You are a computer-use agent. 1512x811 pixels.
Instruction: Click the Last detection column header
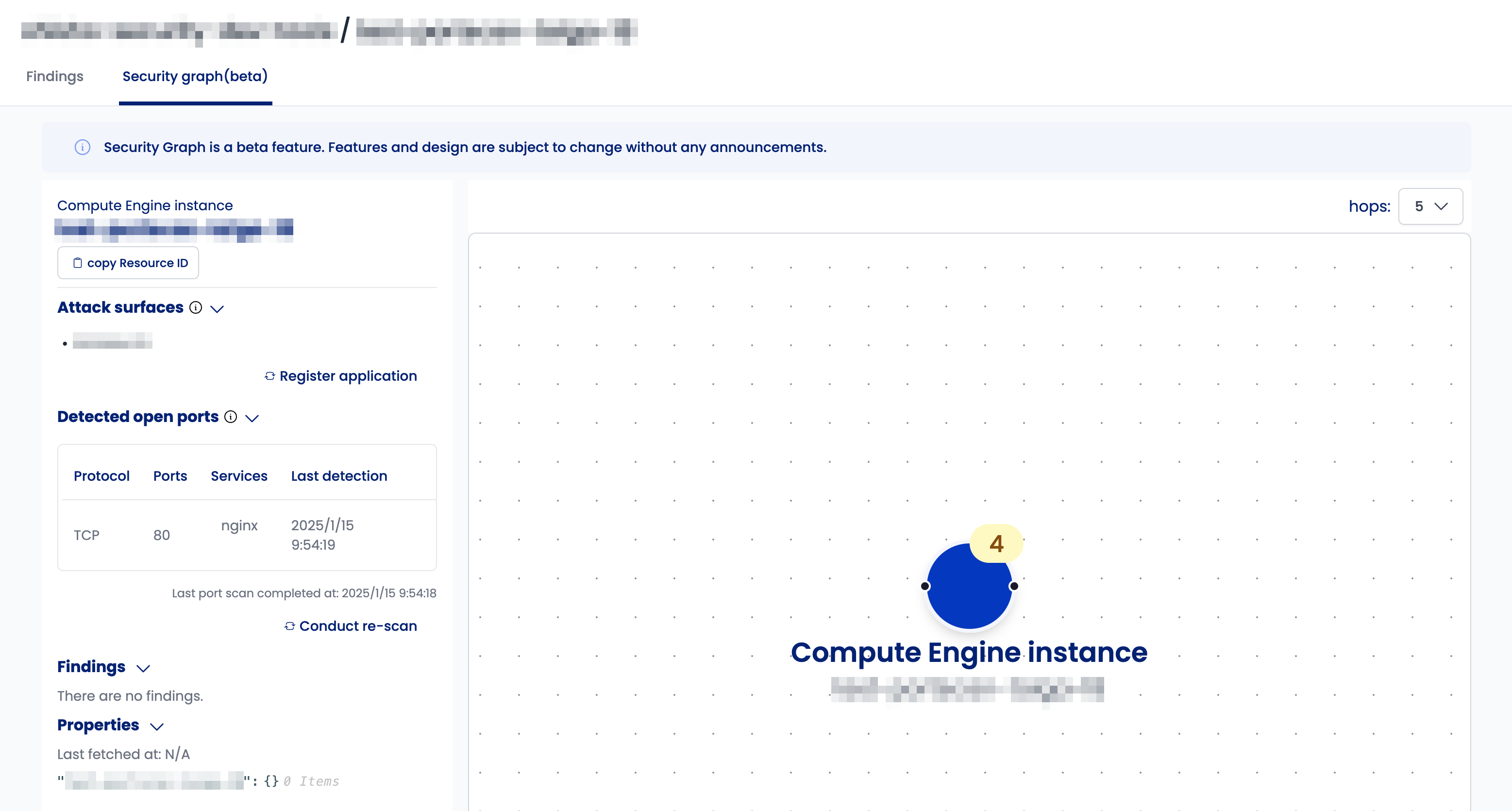(x=339, y=476)
